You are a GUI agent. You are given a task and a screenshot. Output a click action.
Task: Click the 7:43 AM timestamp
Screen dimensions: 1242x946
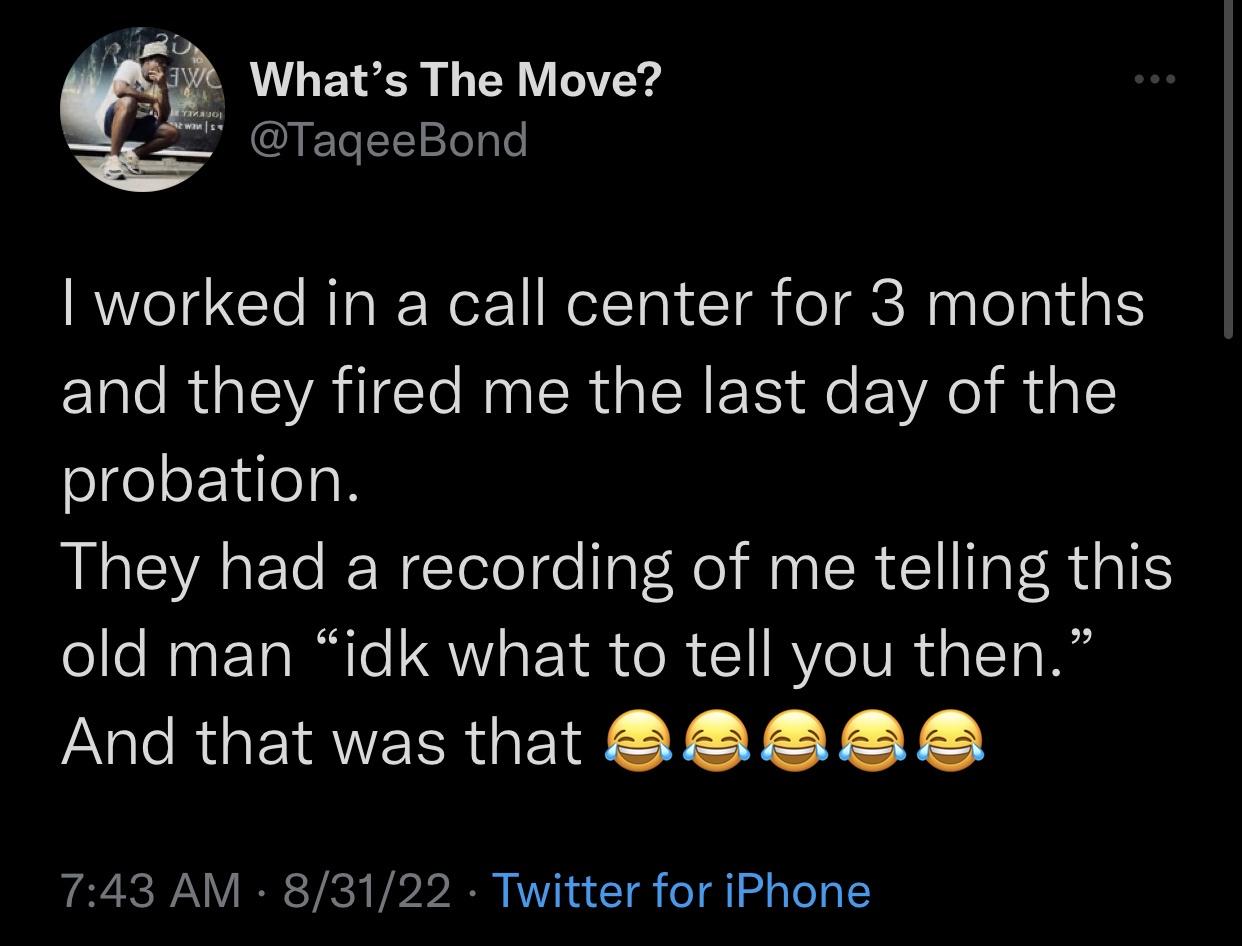coord(151,889)
